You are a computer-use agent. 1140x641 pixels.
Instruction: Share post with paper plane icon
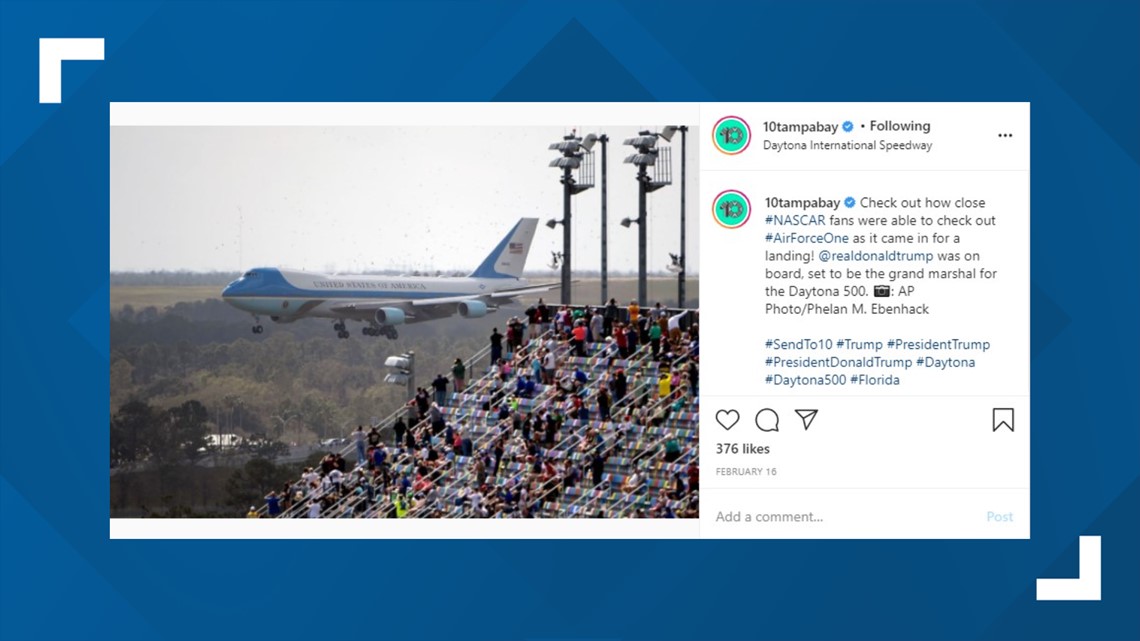[806, 419]
